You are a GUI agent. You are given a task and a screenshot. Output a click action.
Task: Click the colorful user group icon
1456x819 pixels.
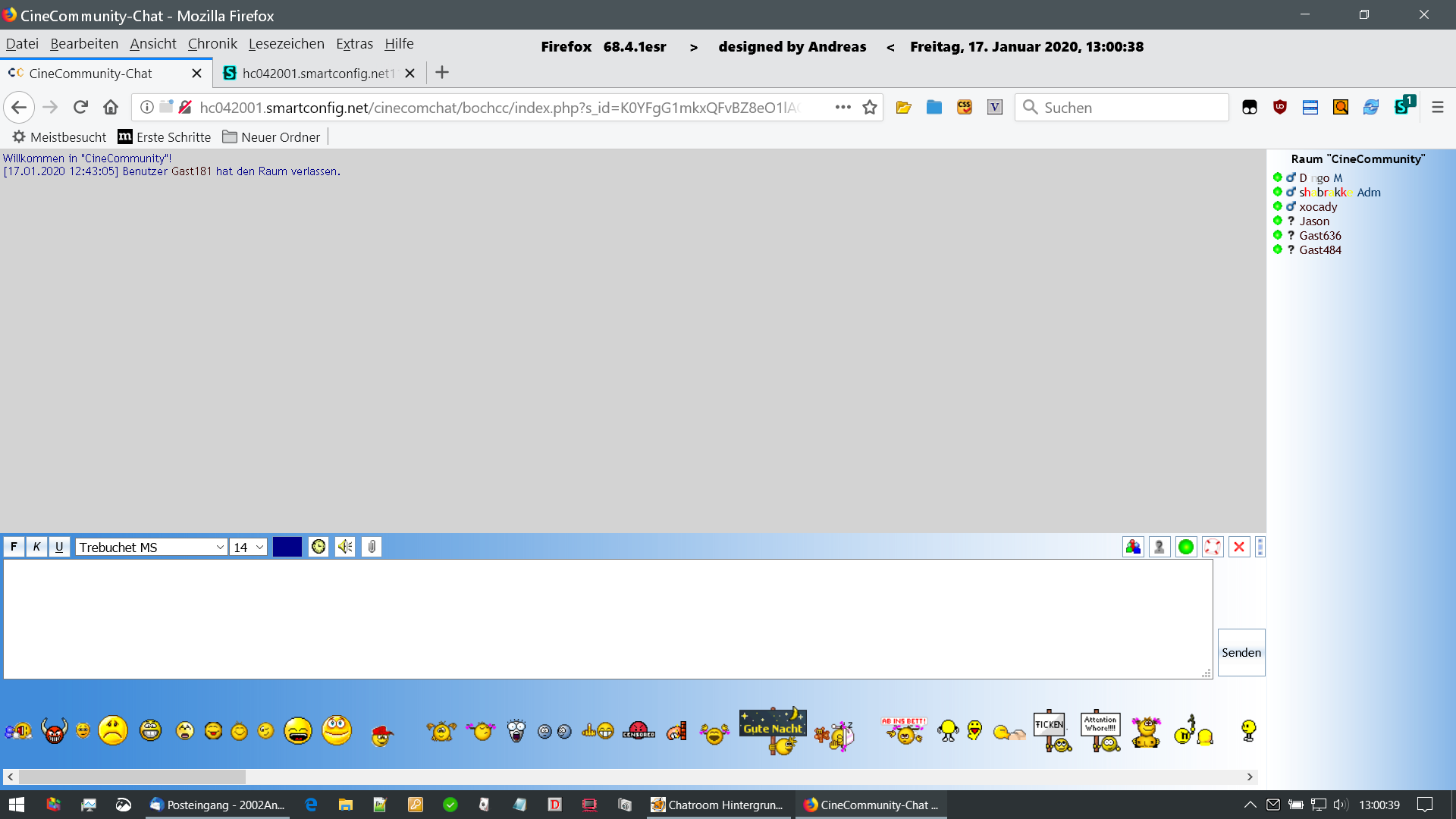(1133, 547)
